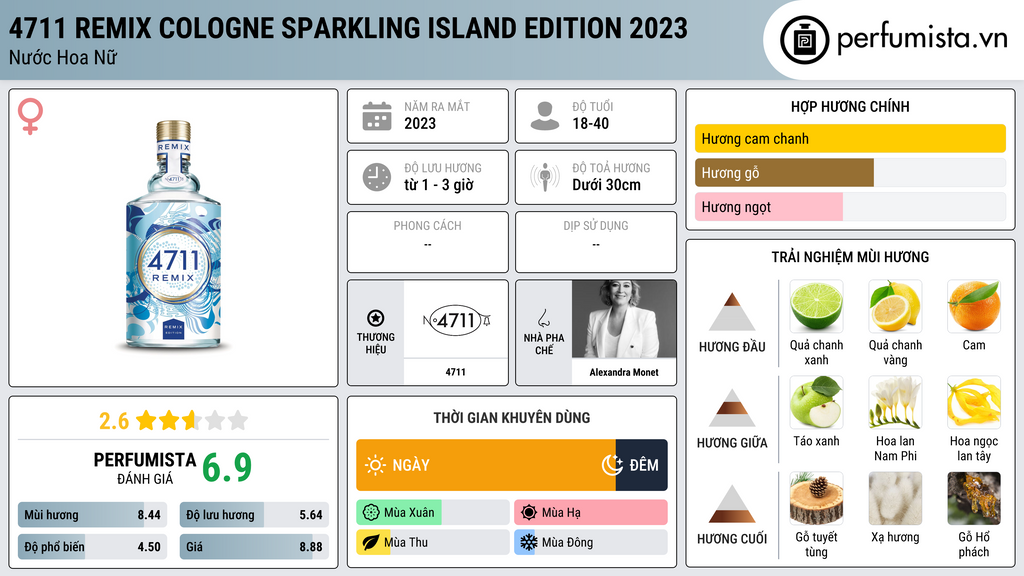Click the Mùi hương 8.44 rating bar

[x=92, y=515]
